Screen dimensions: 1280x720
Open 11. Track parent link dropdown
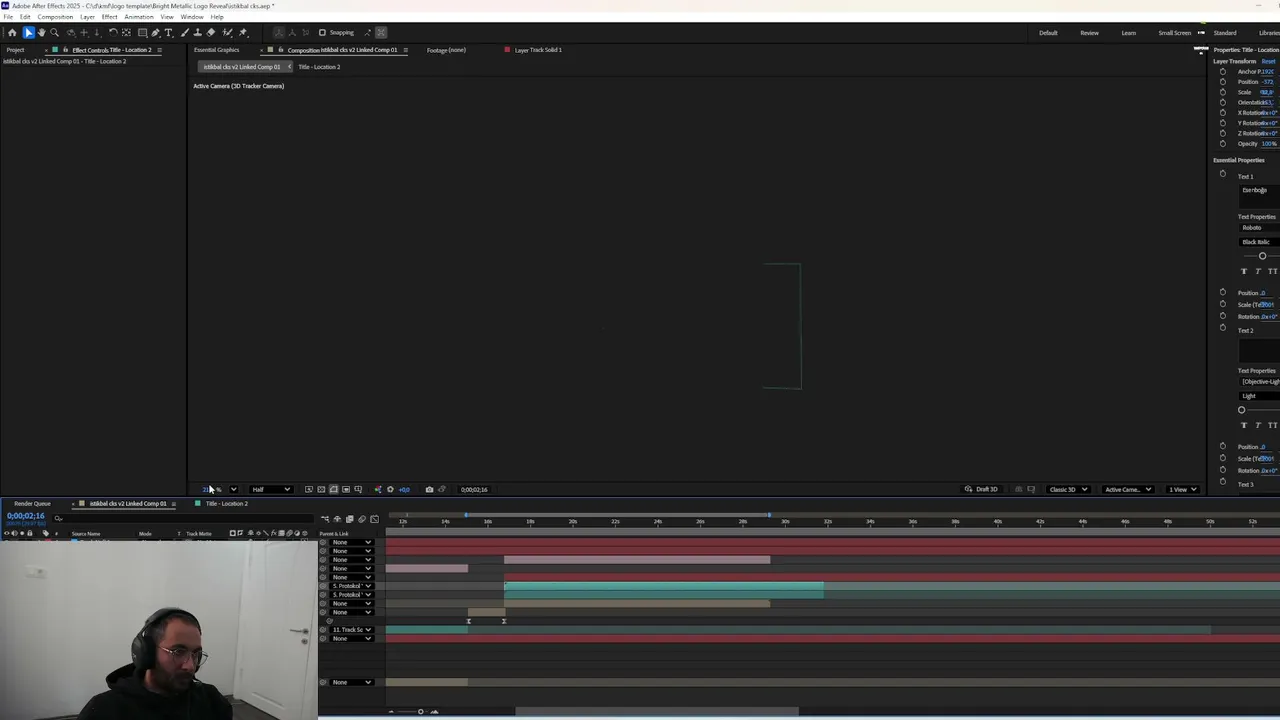point(352,630)
